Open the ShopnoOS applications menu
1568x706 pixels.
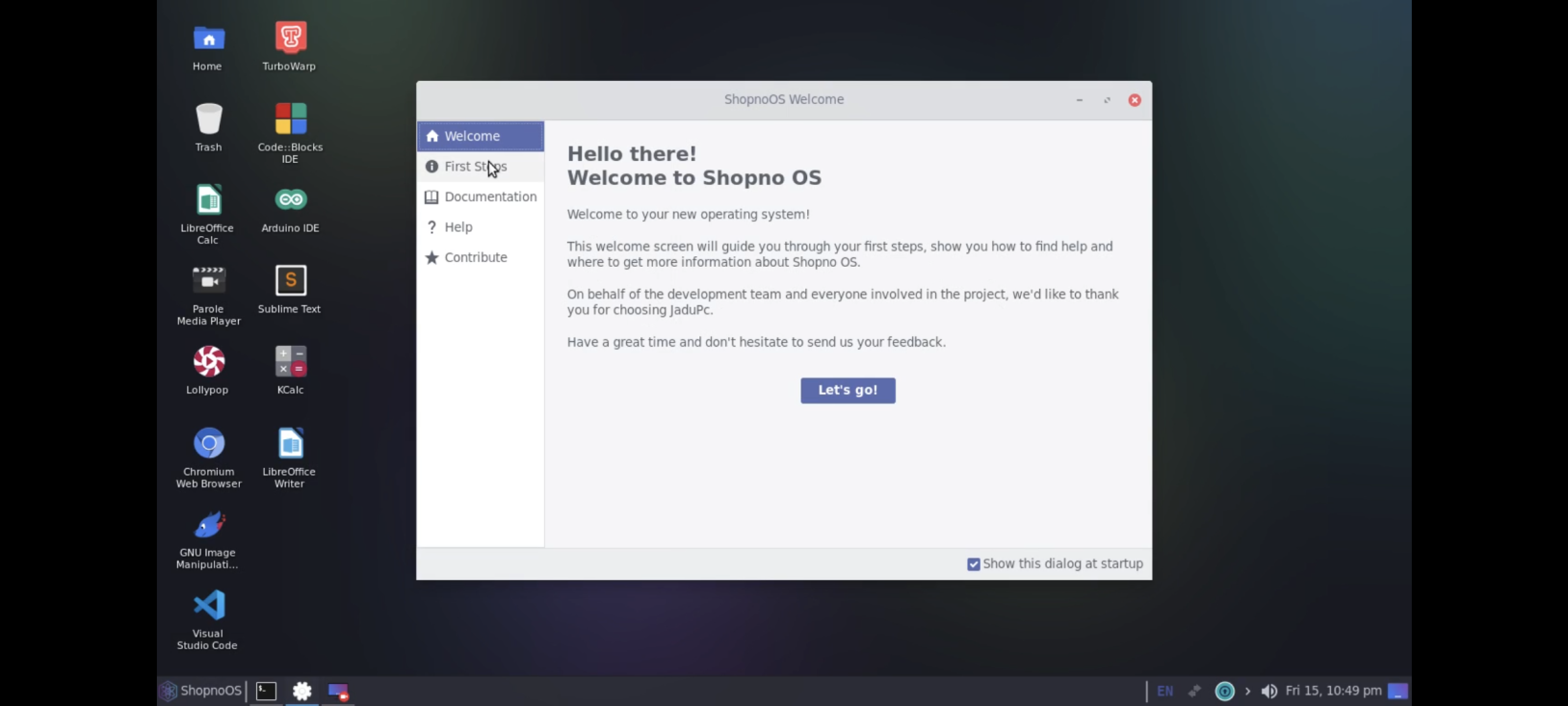pyautogui.click(x=201, y=692)
